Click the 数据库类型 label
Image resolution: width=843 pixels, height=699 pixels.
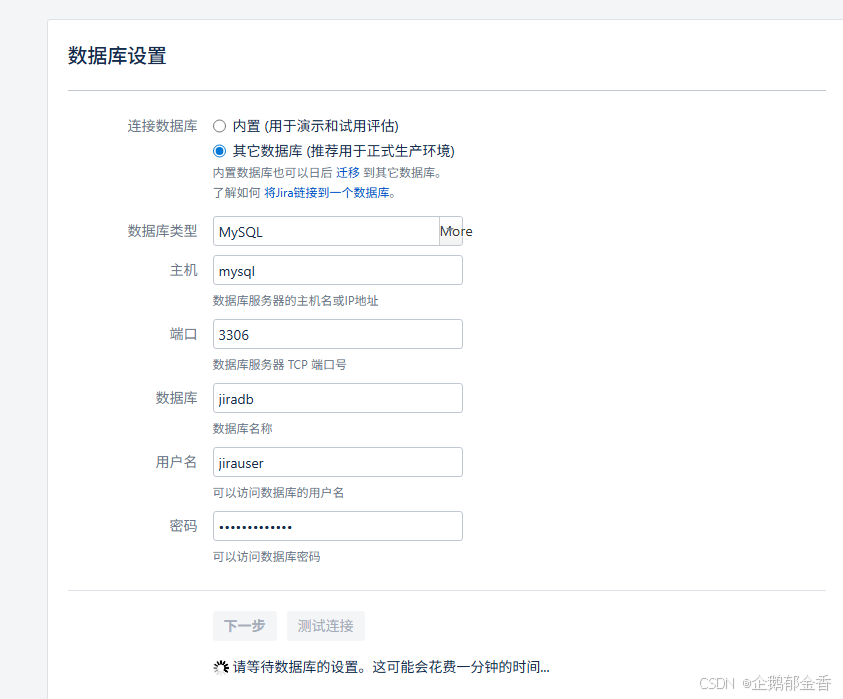[162, 231]
